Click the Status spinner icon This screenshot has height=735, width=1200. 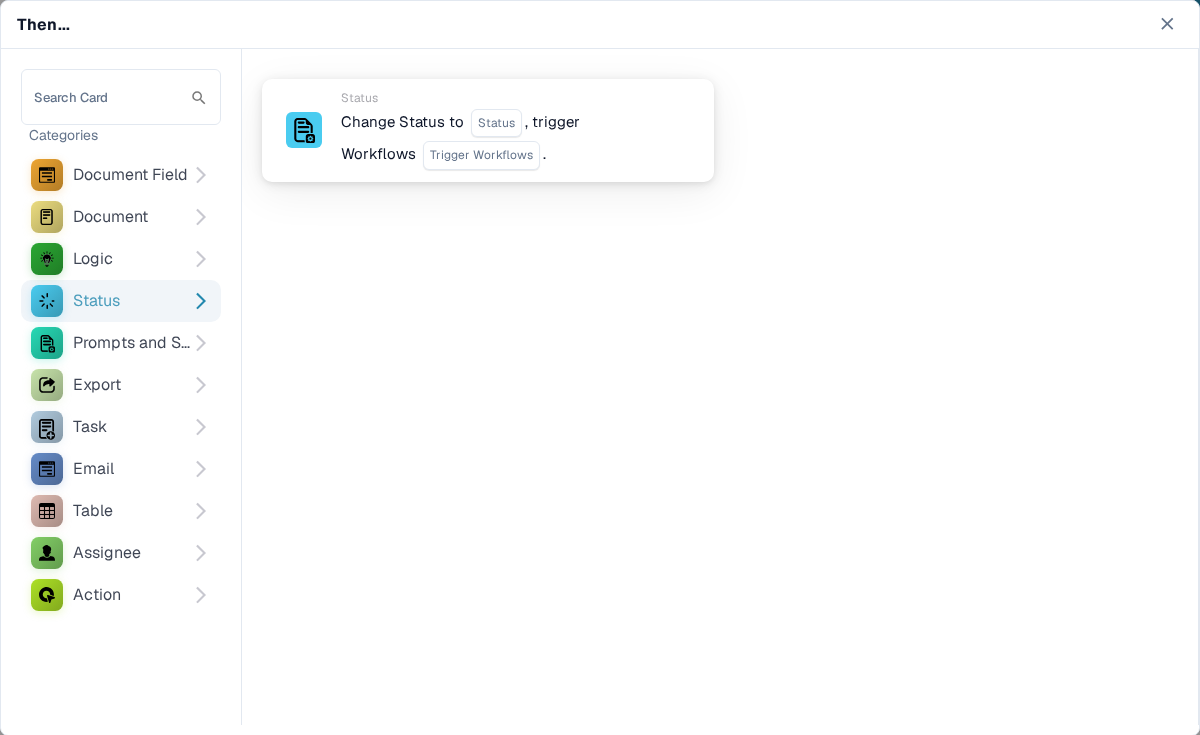pos(47,301)
